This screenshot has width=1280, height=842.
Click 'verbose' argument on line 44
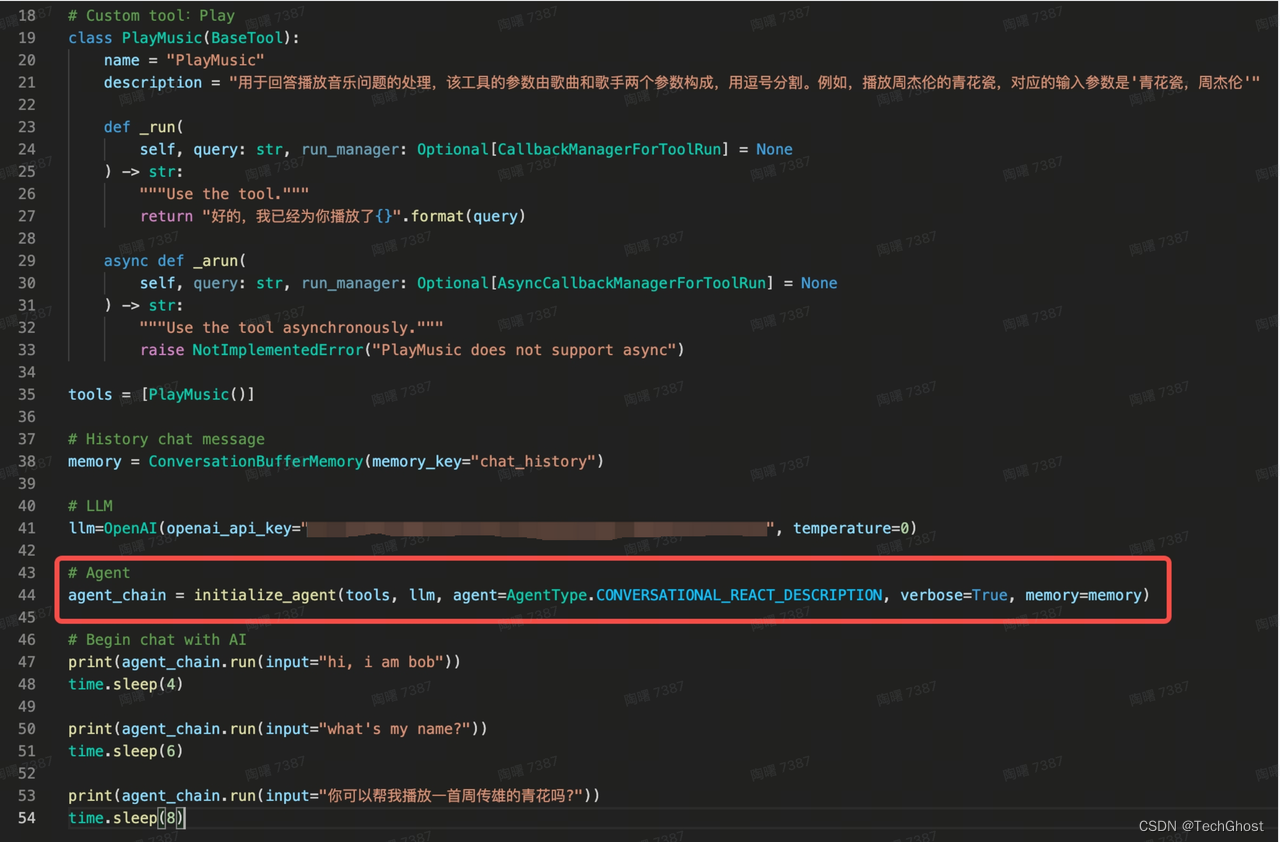[x=931, y=595]
